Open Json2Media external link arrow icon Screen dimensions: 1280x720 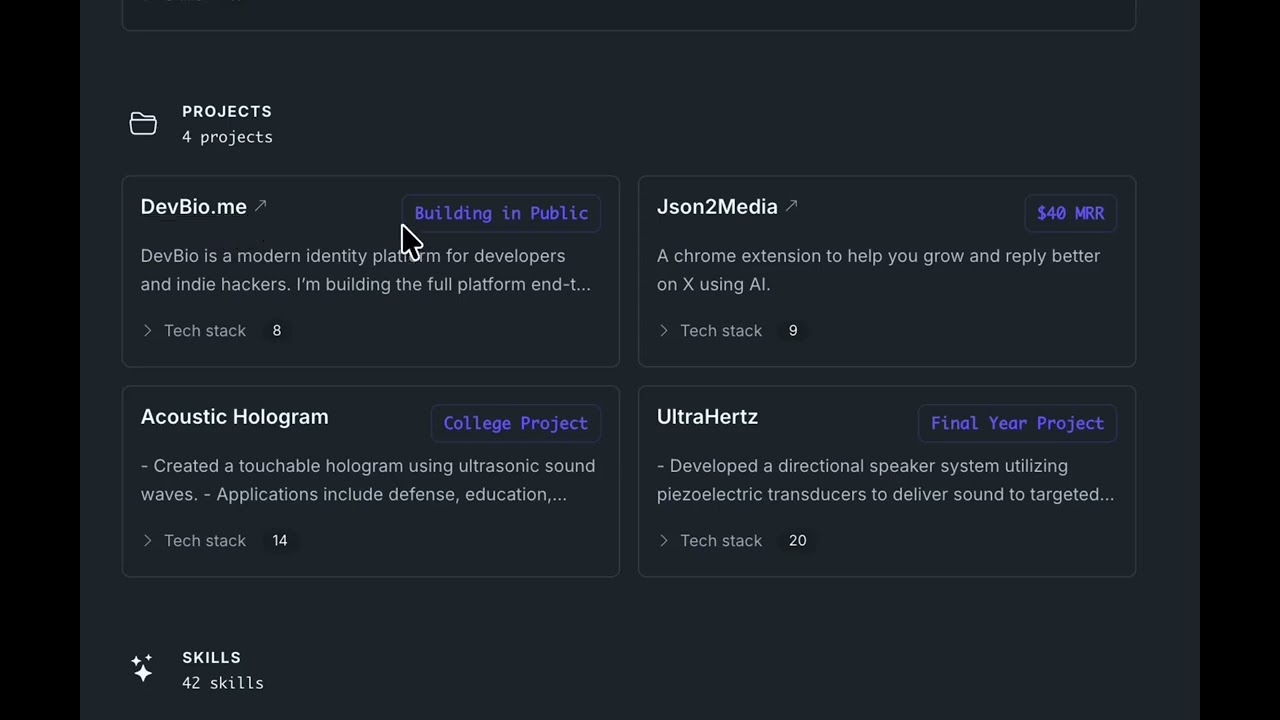tap(791, 206)
